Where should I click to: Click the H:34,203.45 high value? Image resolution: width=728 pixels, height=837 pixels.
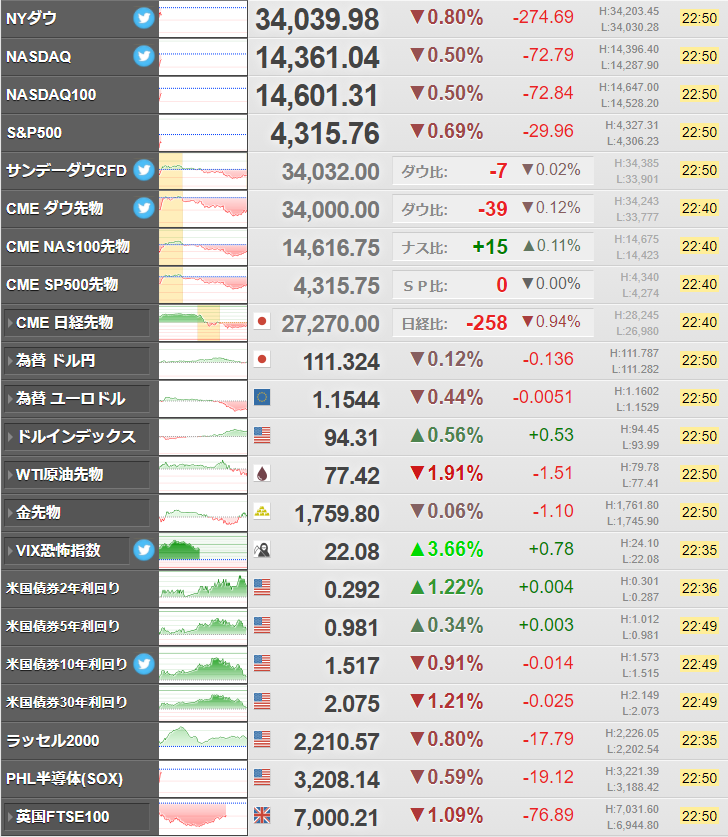click(x=629, y=11)
